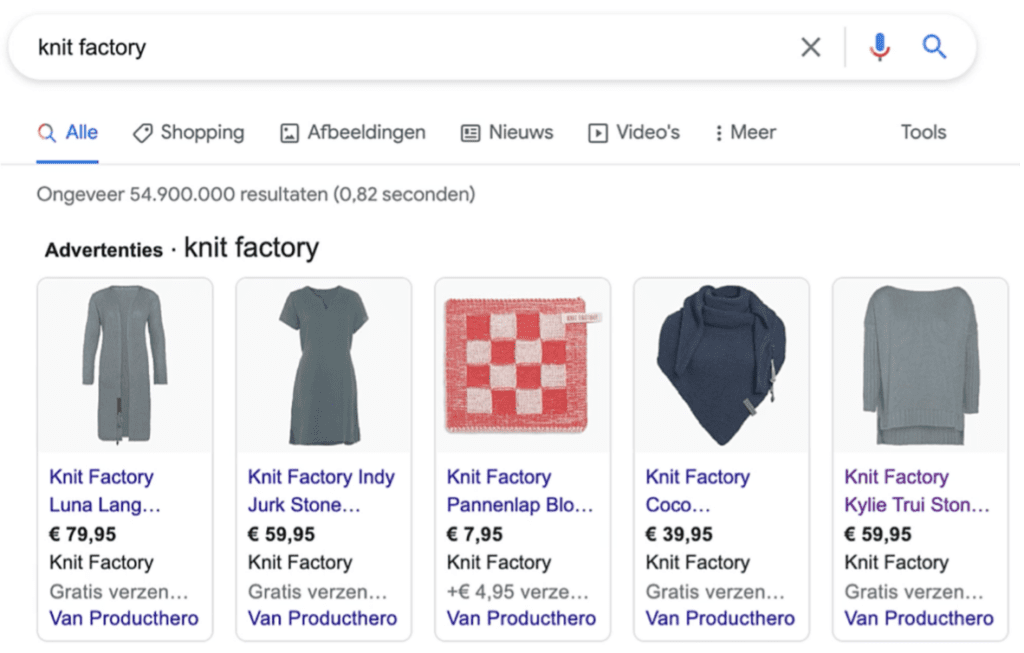
Task: Open the Kylie Trui sweater image
Action: point(920,366)
